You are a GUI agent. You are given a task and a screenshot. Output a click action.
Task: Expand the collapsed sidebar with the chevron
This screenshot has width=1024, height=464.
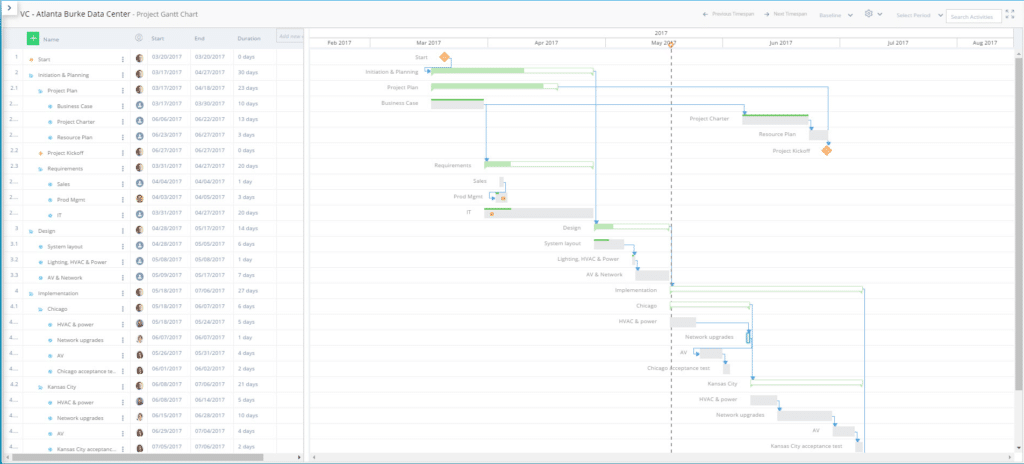pyautogui.click(x=9, y=8)
